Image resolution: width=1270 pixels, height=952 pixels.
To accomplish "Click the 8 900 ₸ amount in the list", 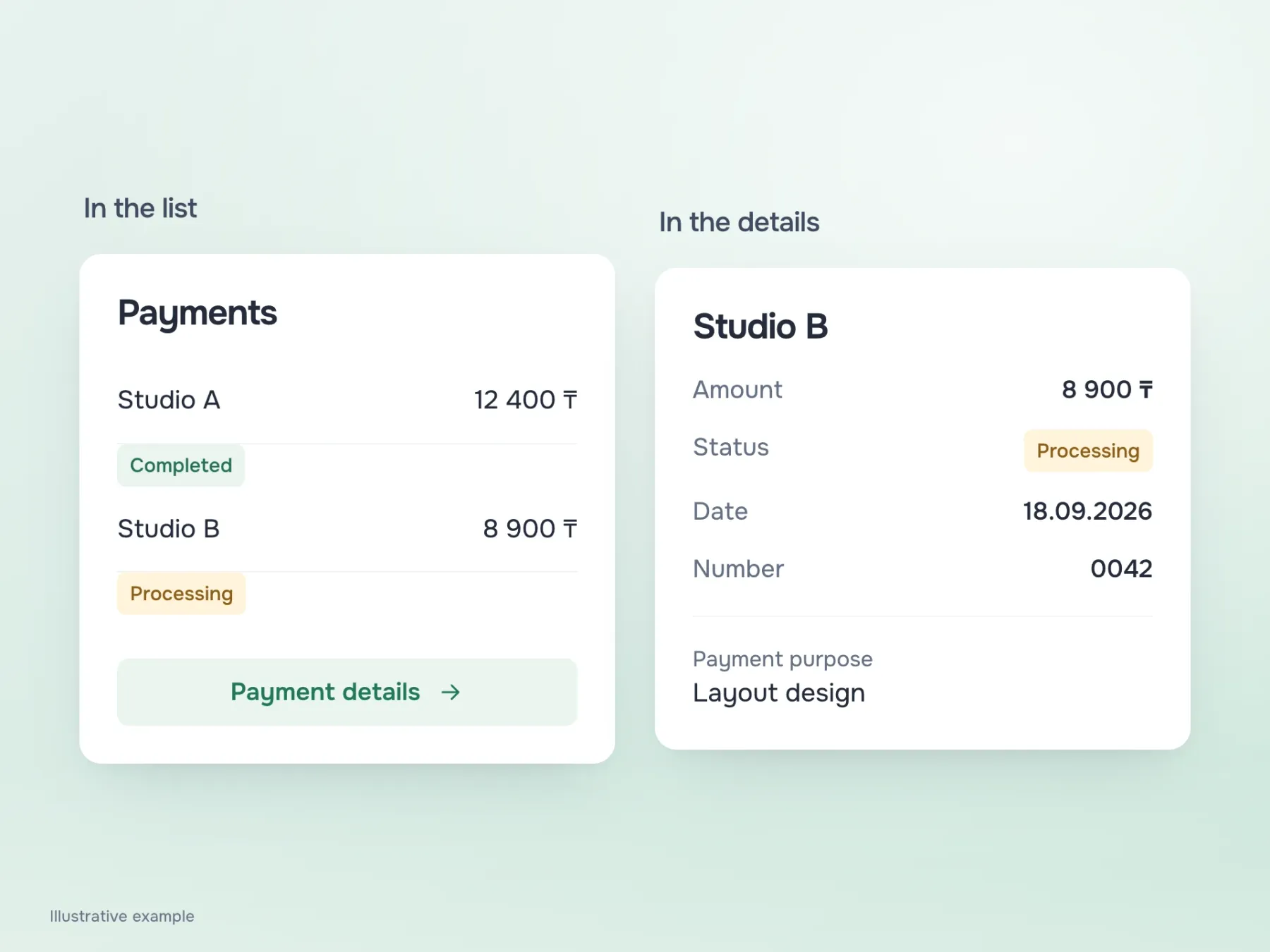I will pos(530,528).
